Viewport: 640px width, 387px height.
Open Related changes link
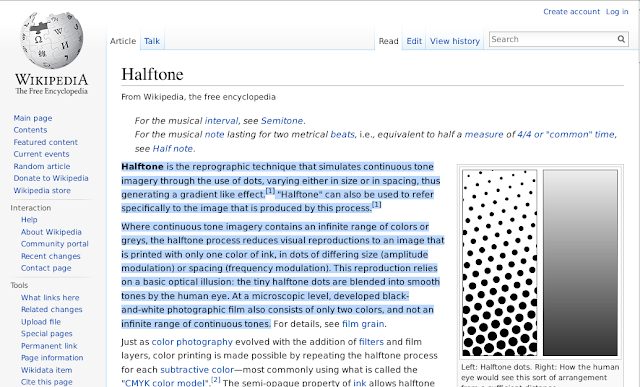tap(51, 309)
